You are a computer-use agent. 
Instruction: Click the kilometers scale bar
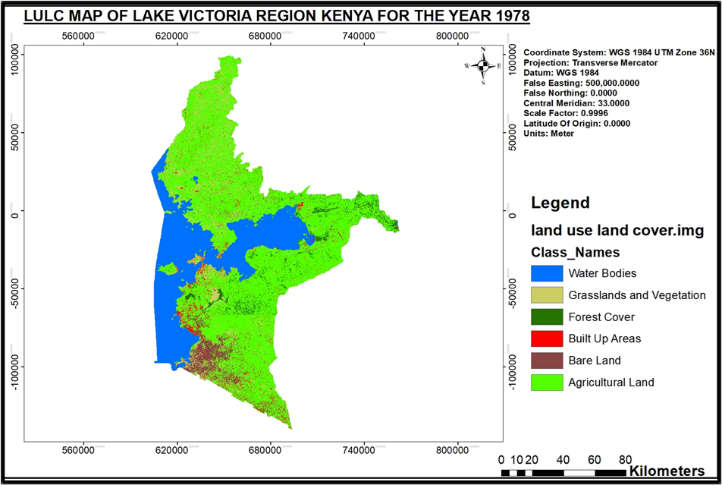click(x=564, y=473)
